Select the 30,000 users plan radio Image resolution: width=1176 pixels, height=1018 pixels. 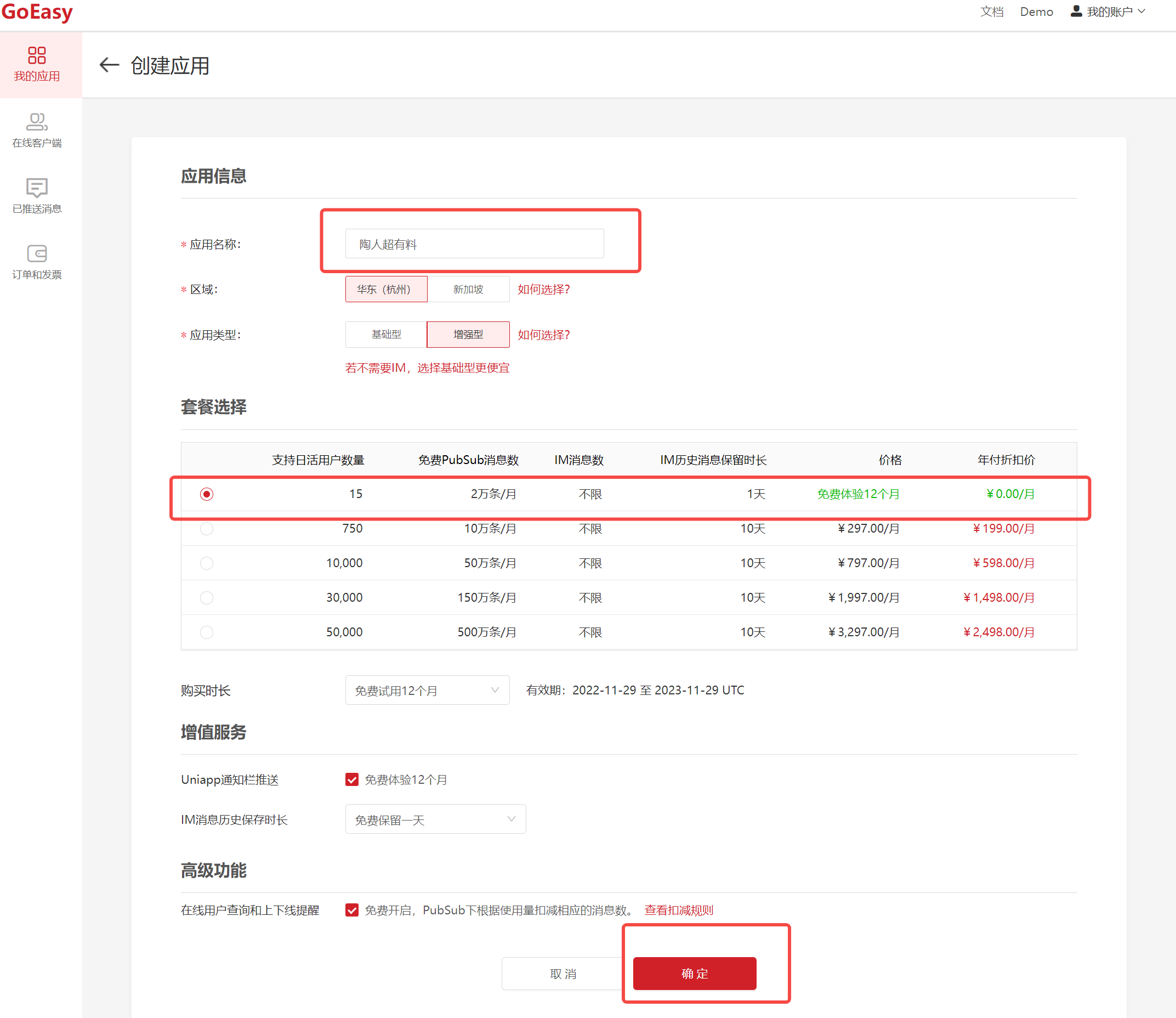click(207, 598)
